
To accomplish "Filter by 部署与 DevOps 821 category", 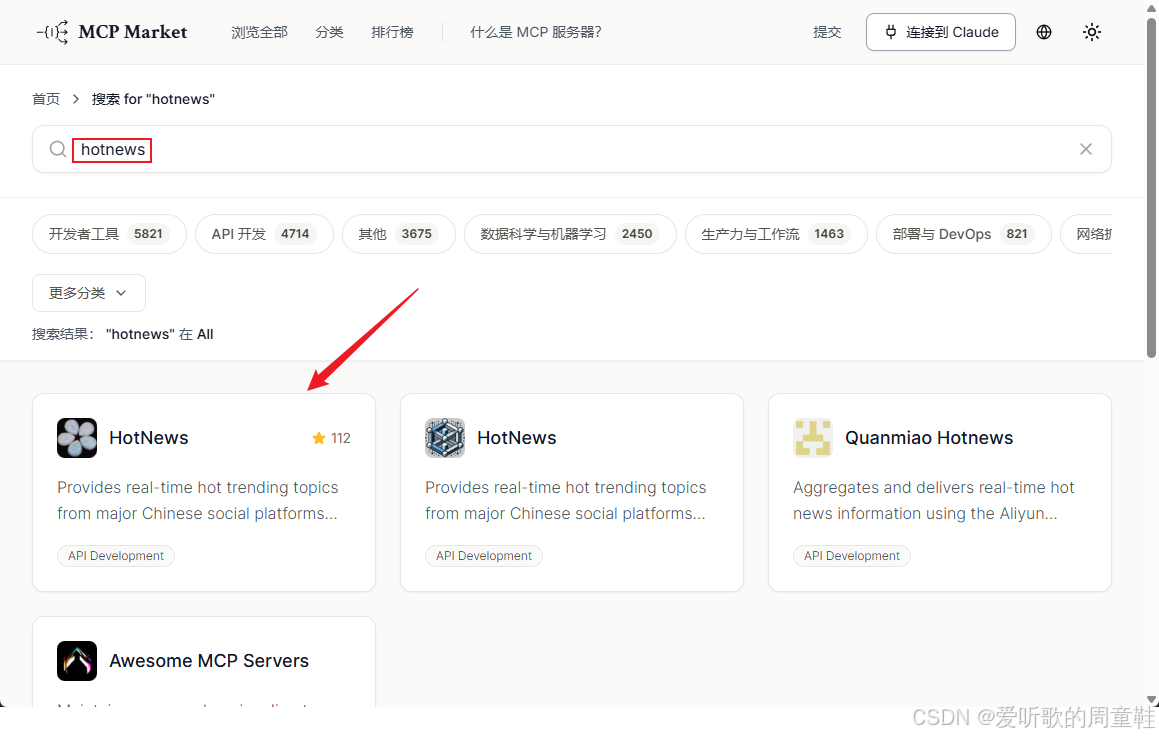I will pyautogui.click(x=963, y=234).
